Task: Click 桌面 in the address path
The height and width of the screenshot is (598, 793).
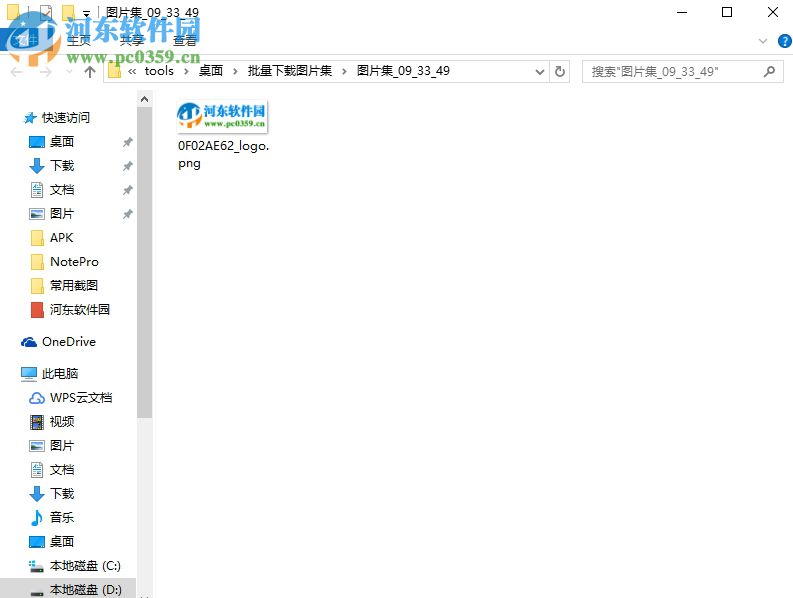Action: pyautogui.click(x=211, y=71)
